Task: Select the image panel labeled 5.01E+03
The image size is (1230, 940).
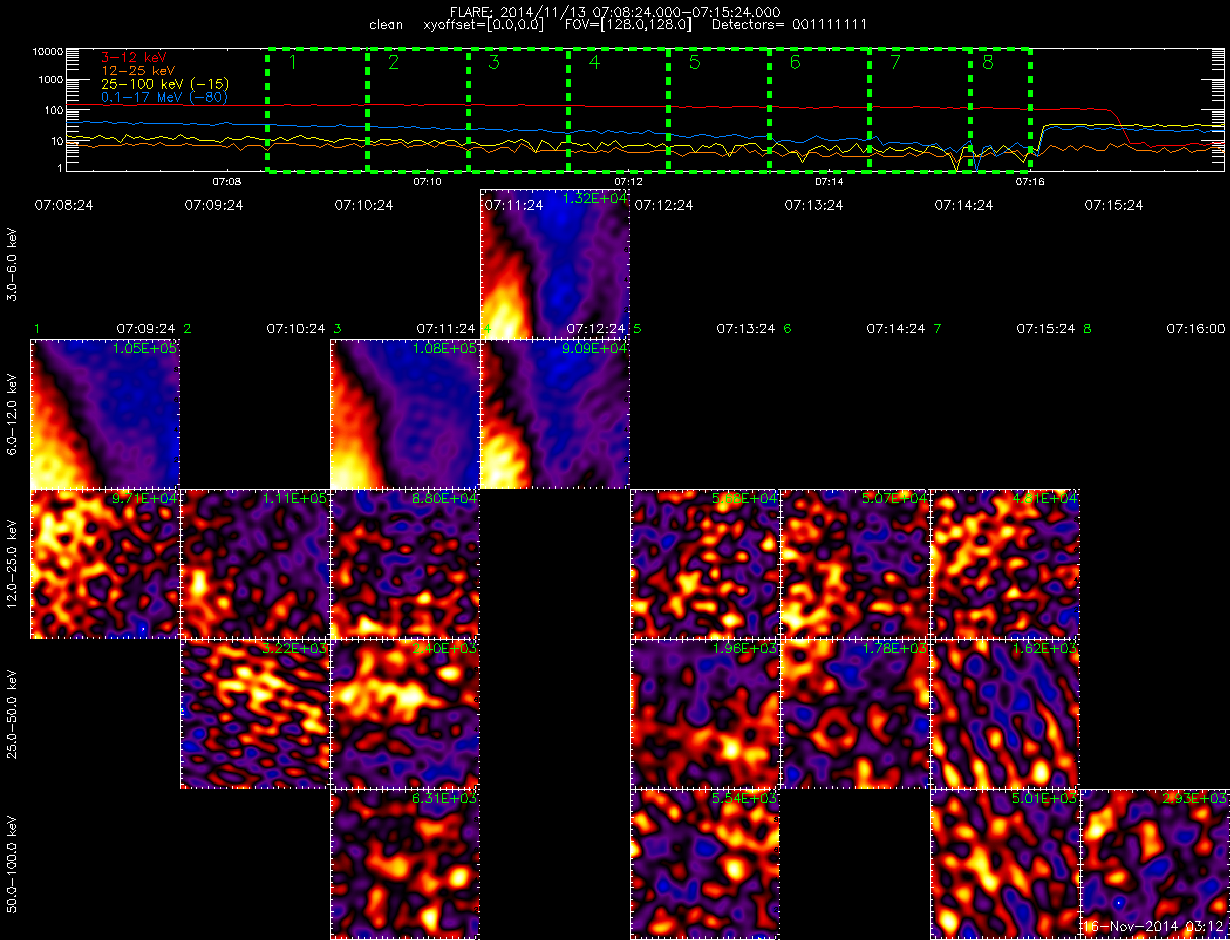Action: tap(1005, 864)
